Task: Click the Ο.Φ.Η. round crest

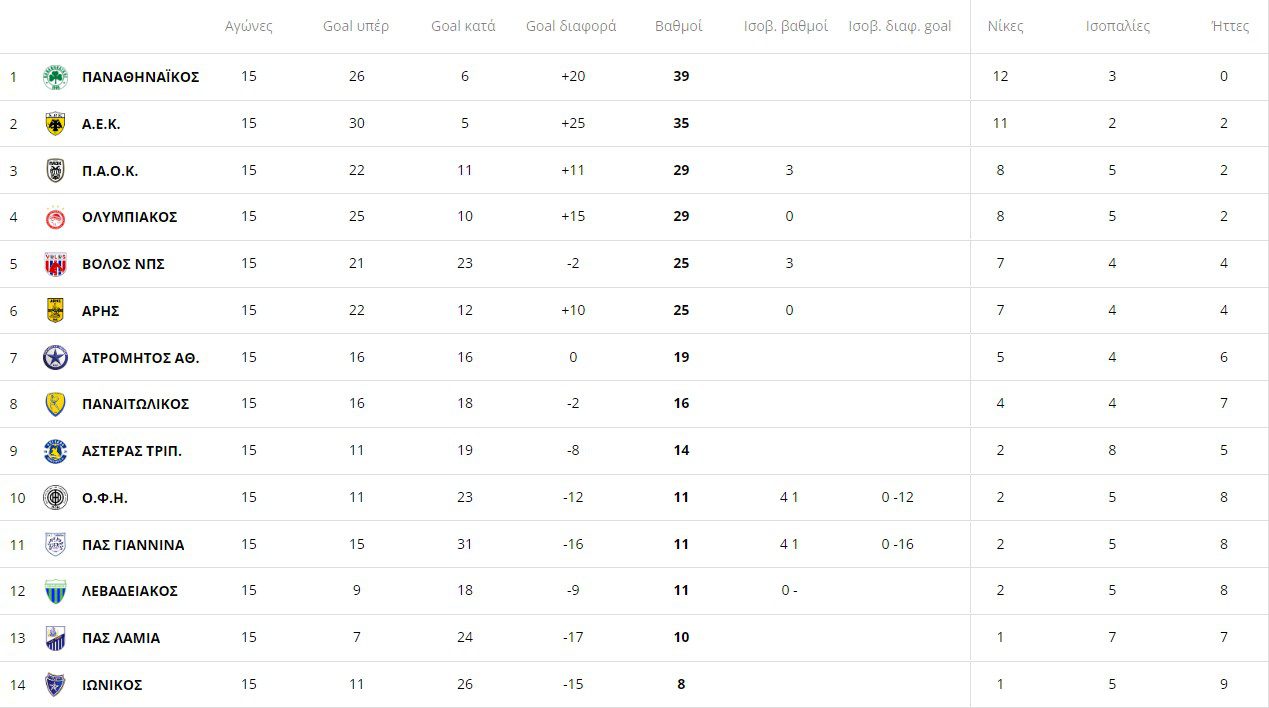Action: pyautogui.click(x=55, y=498)
